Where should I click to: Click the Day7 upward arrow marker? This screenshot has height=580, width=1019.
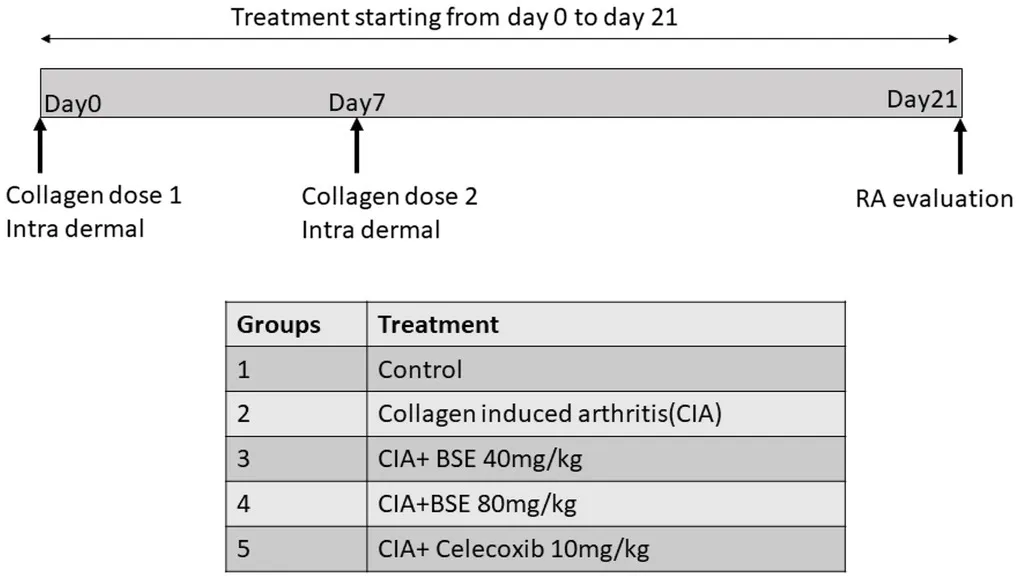pyautogui.click(x=356, y=146)
